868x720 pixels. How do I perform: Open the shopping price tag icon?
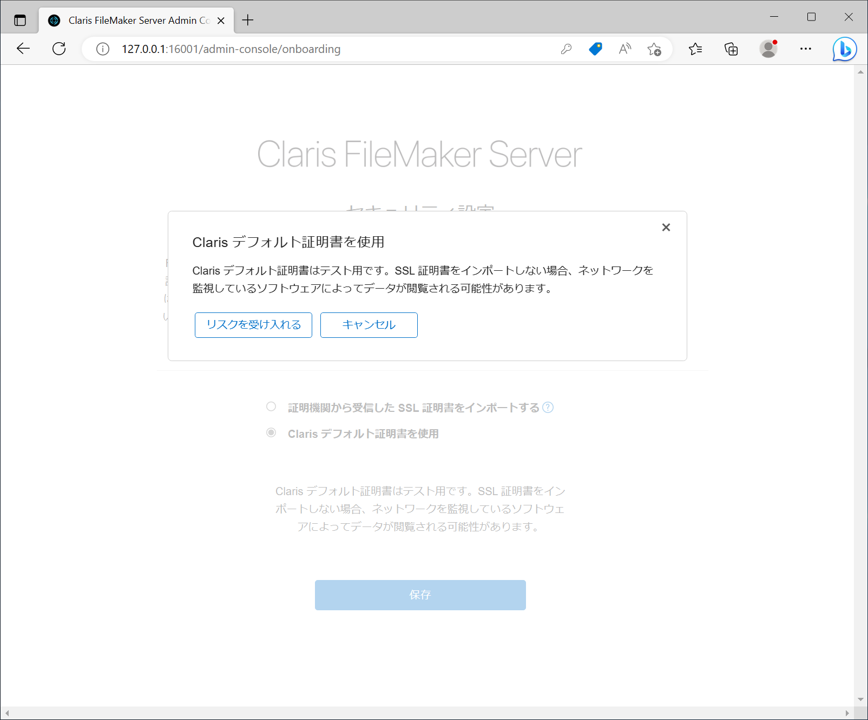coord(596,49)
